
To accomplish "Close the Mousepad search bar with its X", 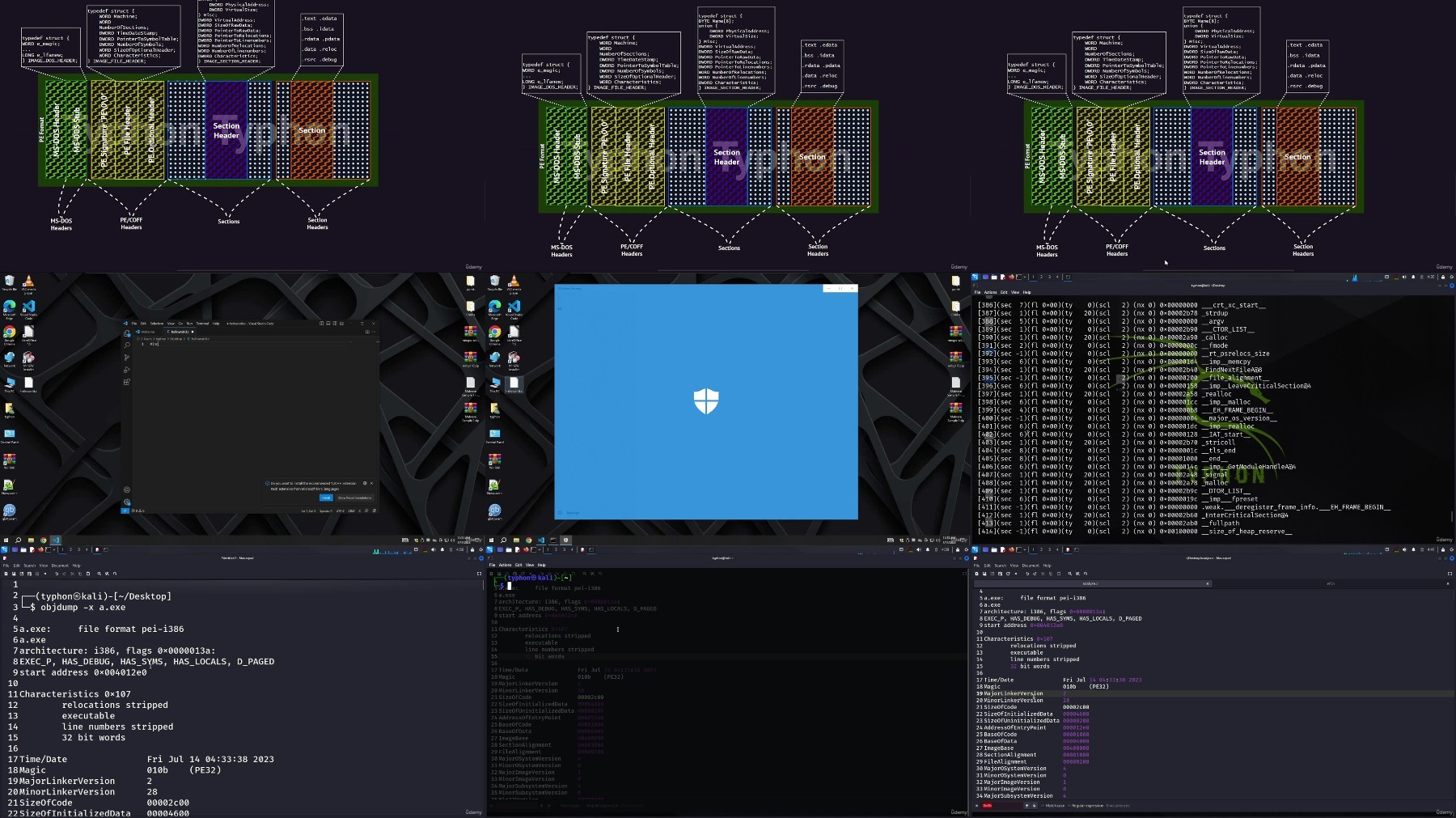I will point(976,806).
